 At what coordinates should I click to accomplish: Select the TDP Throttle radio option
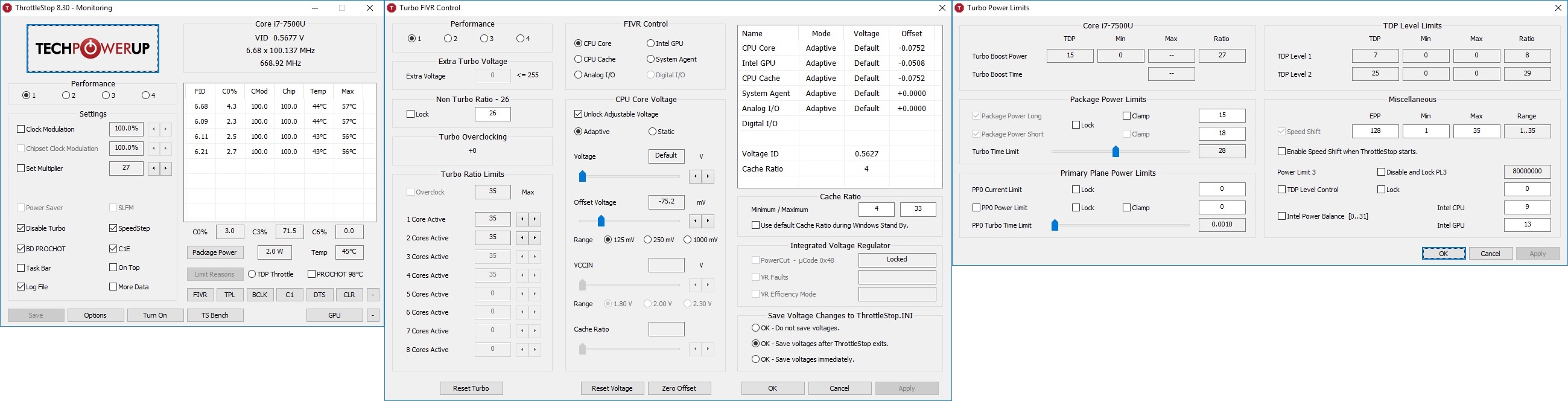point(252,274)
